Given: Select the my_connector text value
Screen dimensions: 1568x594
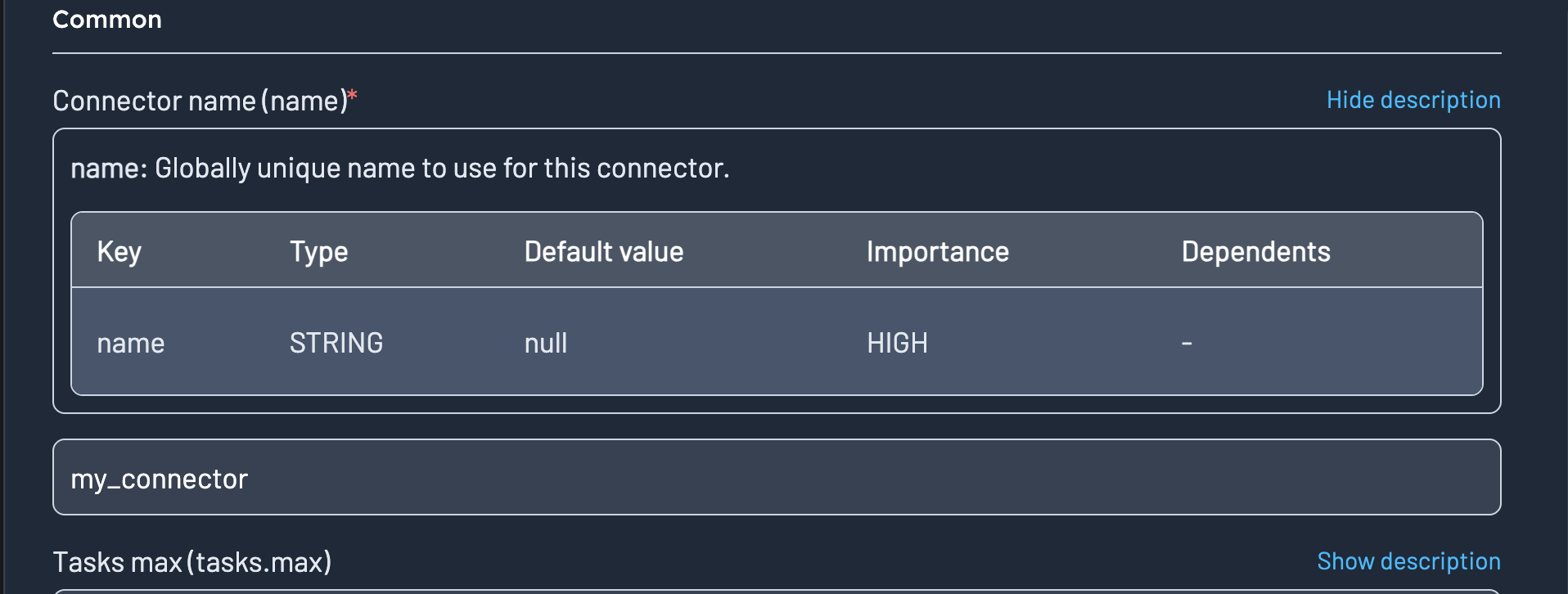Looking at the screenshot, I should click(x=159, y=479).
